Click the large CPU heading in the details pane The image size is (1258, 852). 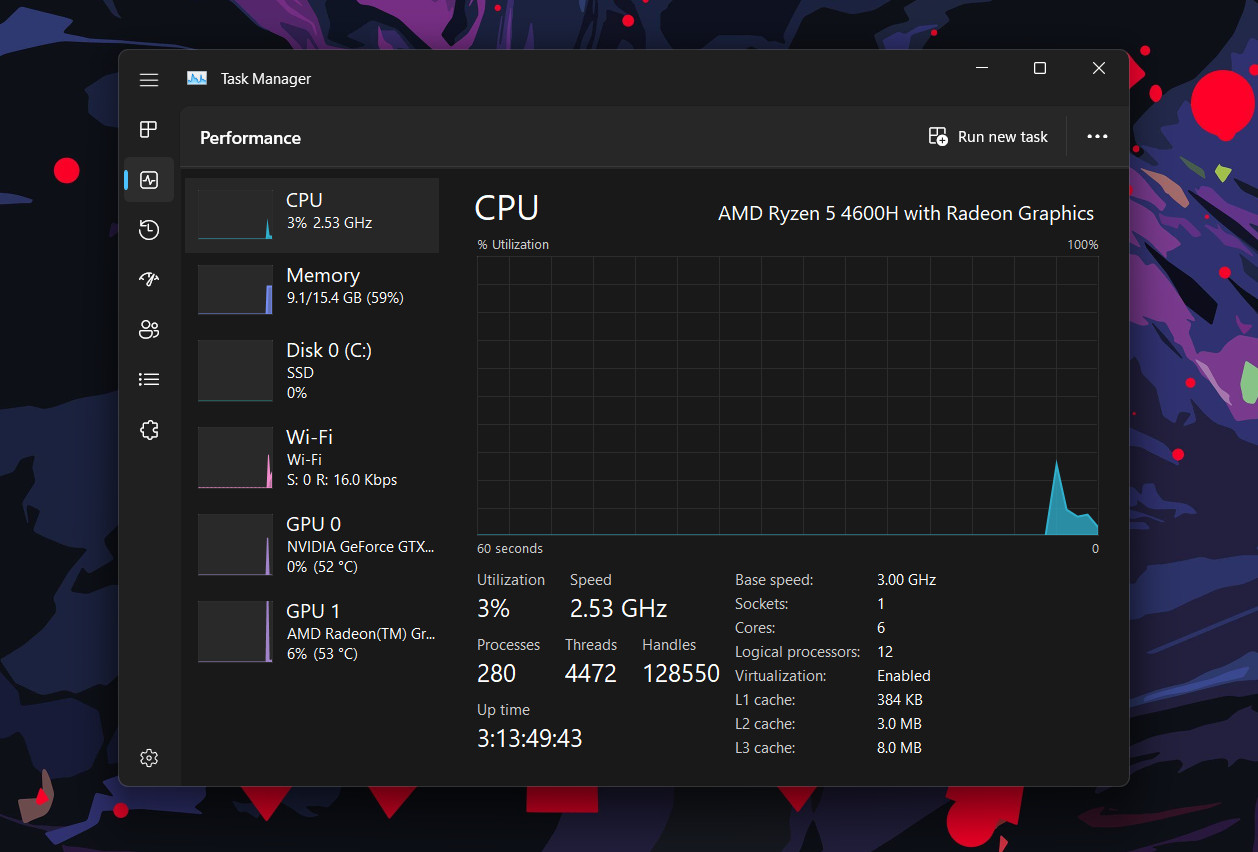[x=506, y=208]
